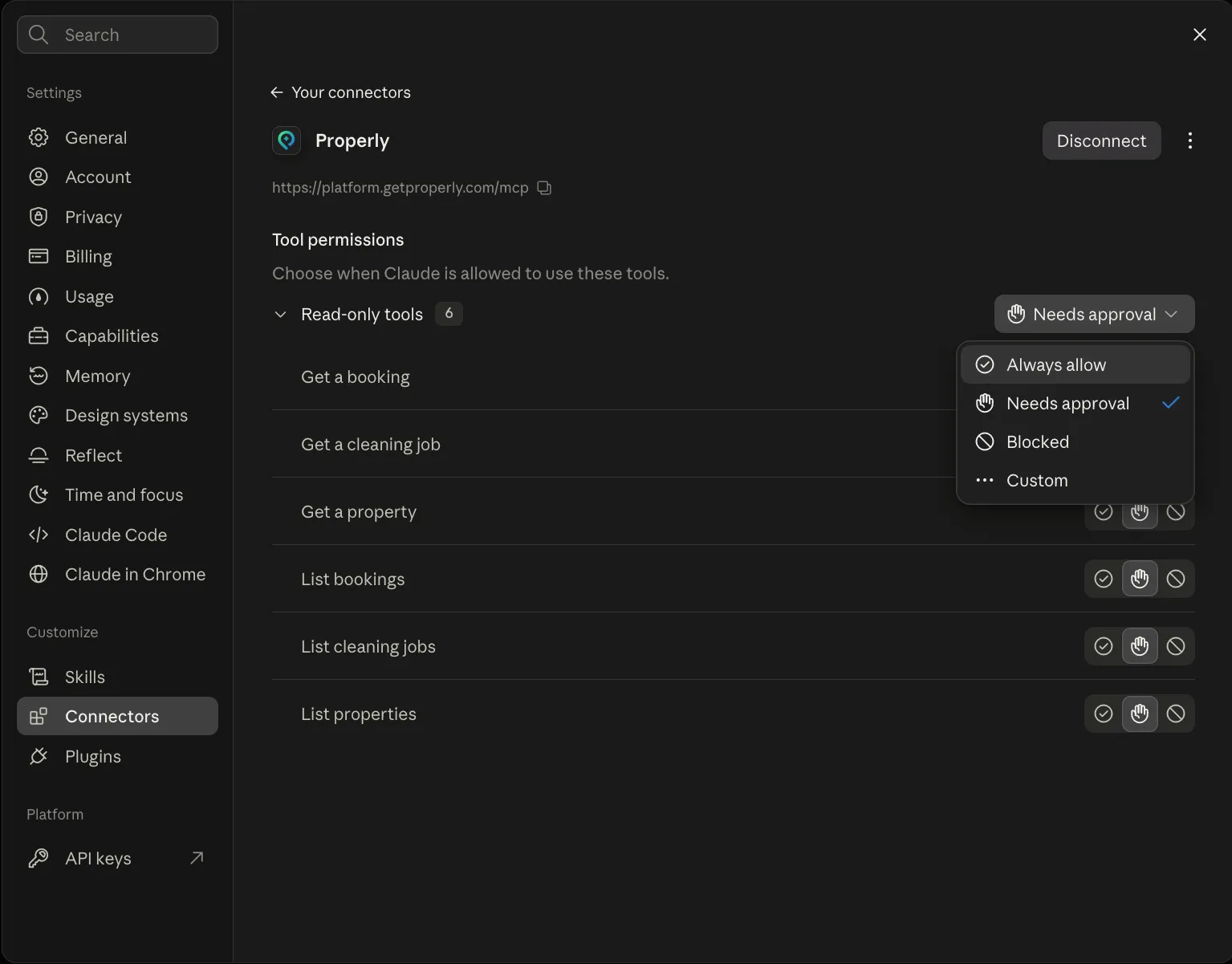The height and width of the screenshot is (964, 1232).
Task: Open the Plugins page
Action: click(117, 756)
